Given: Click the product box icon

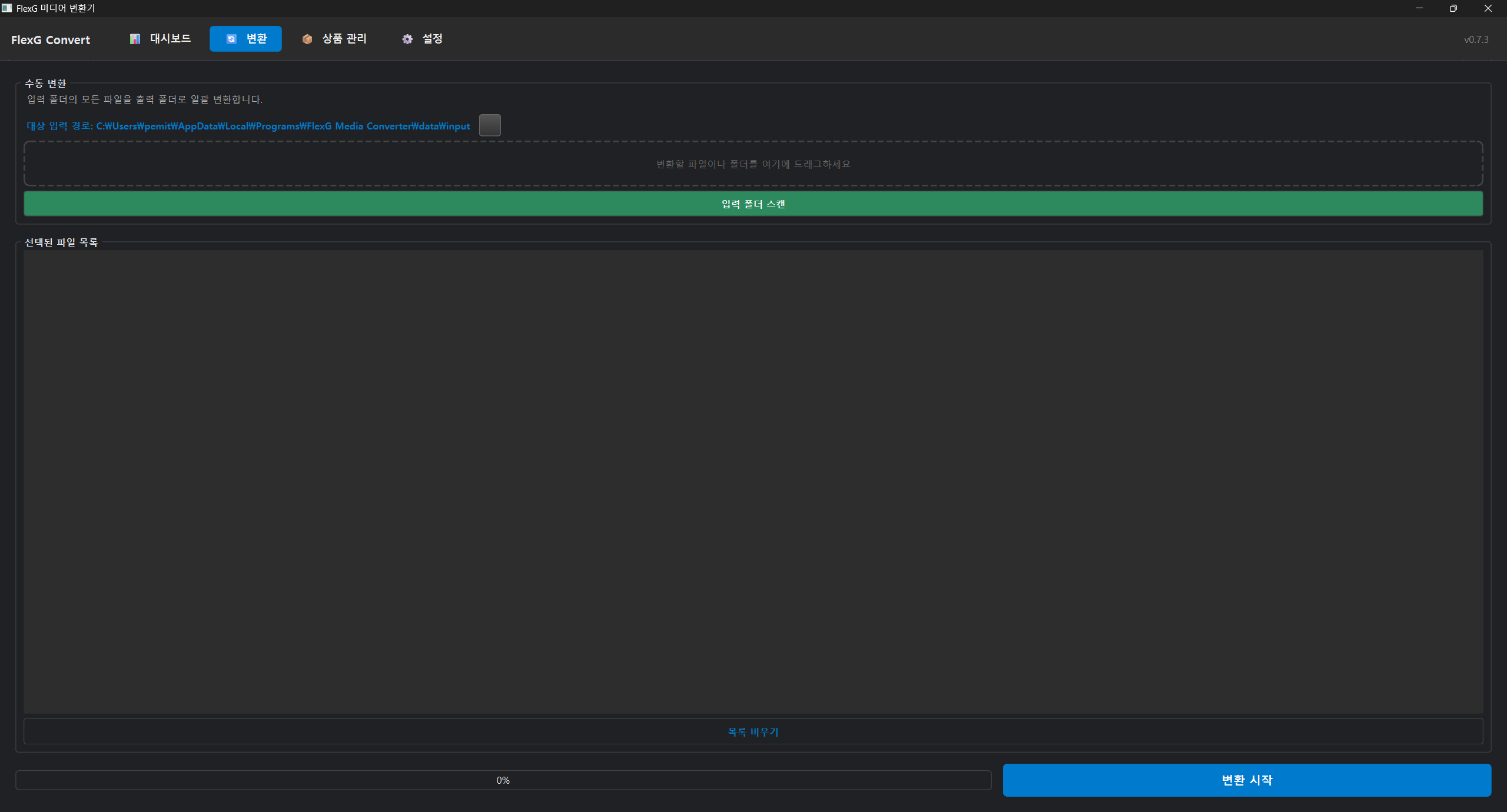Looking at the screenshot, I should 307,39.
